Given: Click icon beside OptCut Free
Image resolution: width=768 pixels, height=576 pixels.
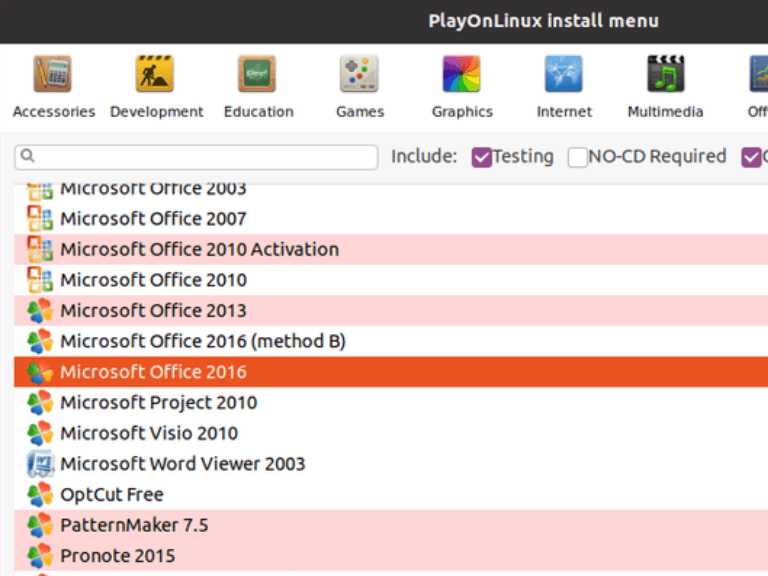Looking at the screenshot, I should click(x=40, y=495).
